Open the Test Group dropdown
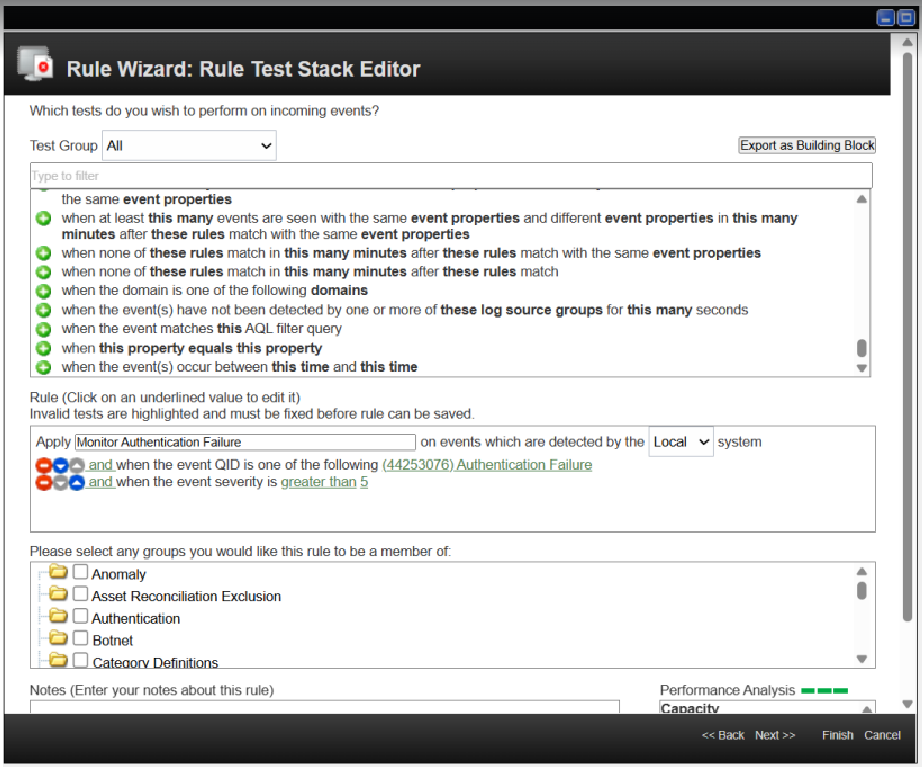The height and width of the screenshot is (767, 922). click(189, 146)
